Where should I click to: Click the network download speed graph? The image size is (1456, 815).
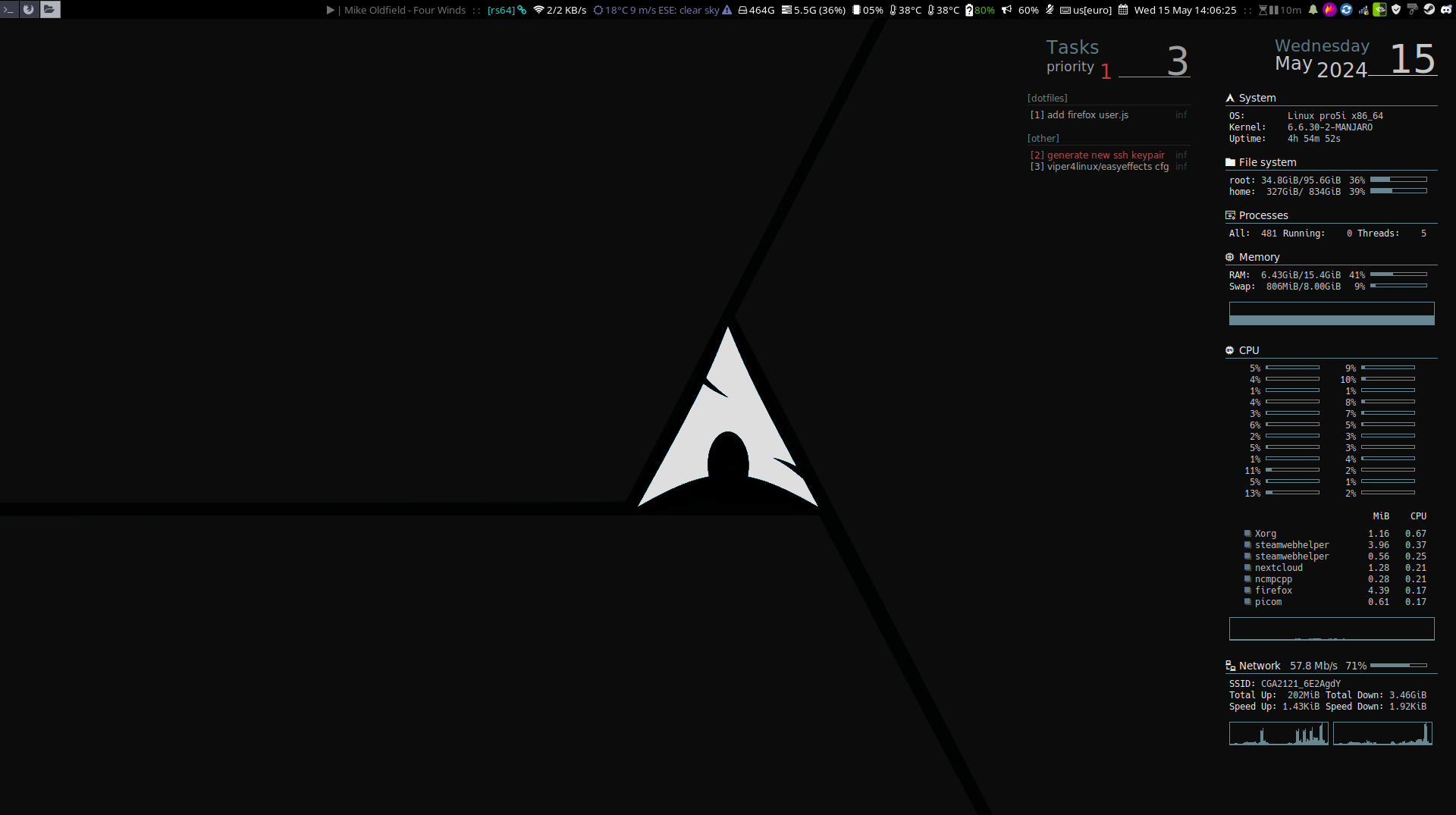pyautogui.click(x=1382, y=733)
